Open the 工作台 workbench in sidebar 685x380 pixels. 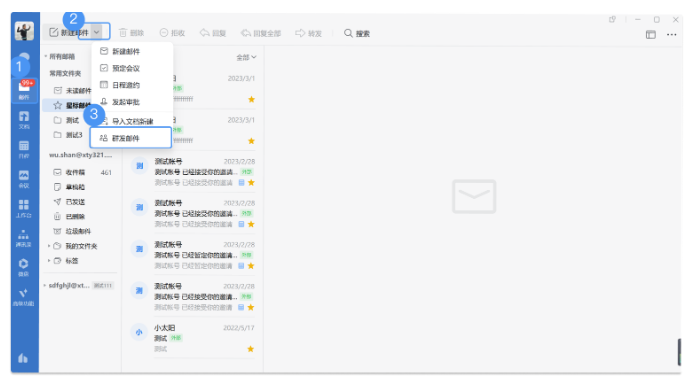[x=24, y=208]
